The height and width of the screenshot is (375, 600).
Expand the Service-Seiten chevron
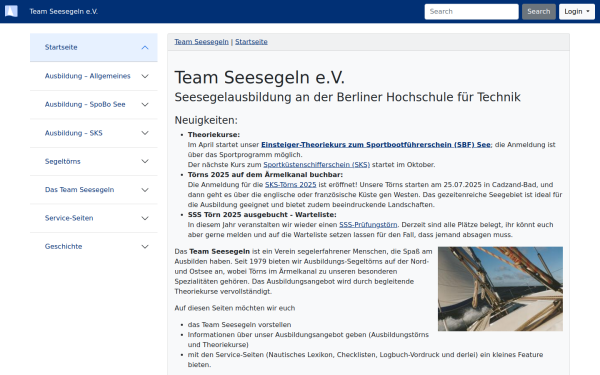tap(145, 218)
